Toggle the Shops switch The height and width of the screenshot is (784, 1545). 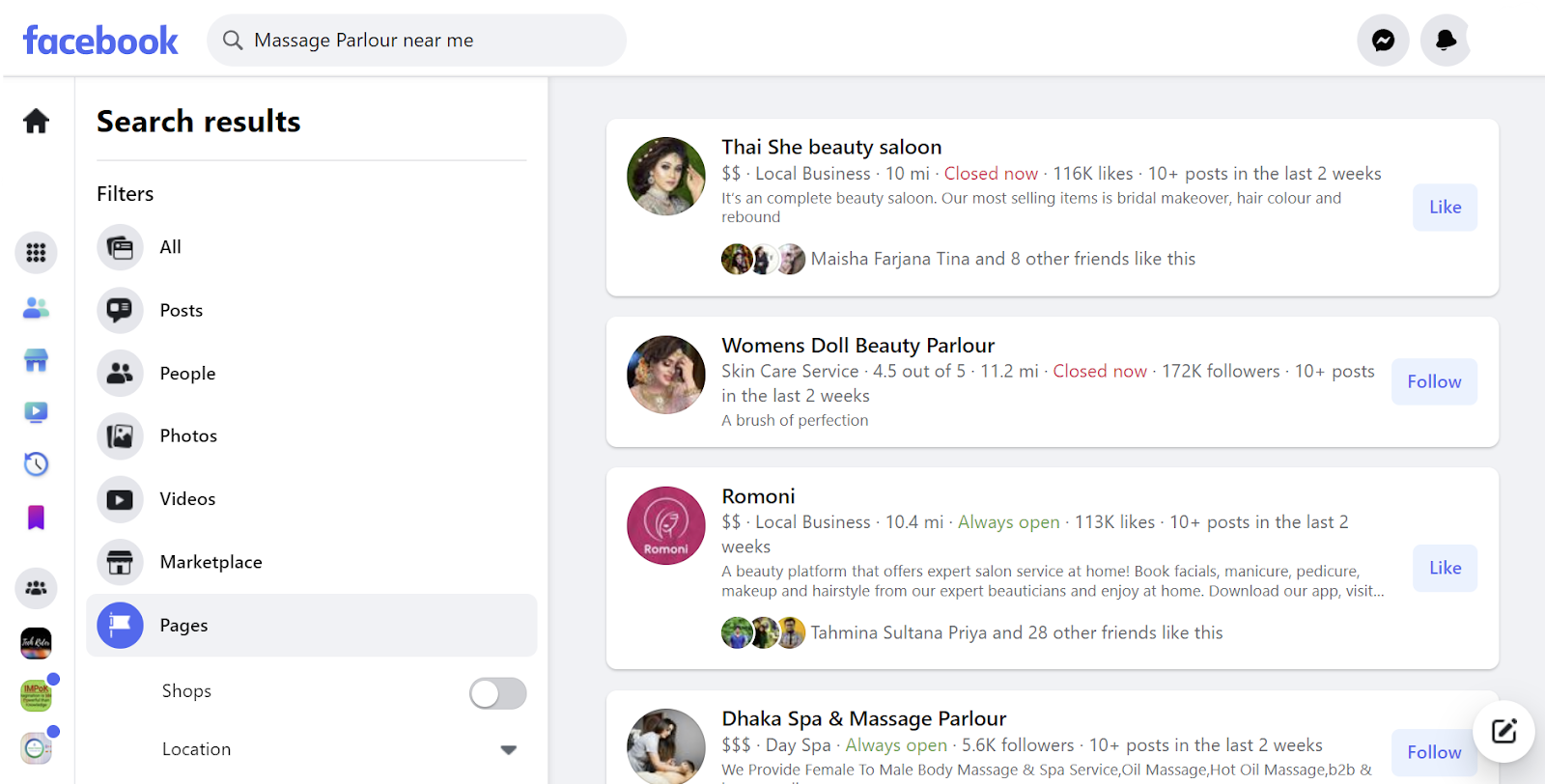click(497, 692)
